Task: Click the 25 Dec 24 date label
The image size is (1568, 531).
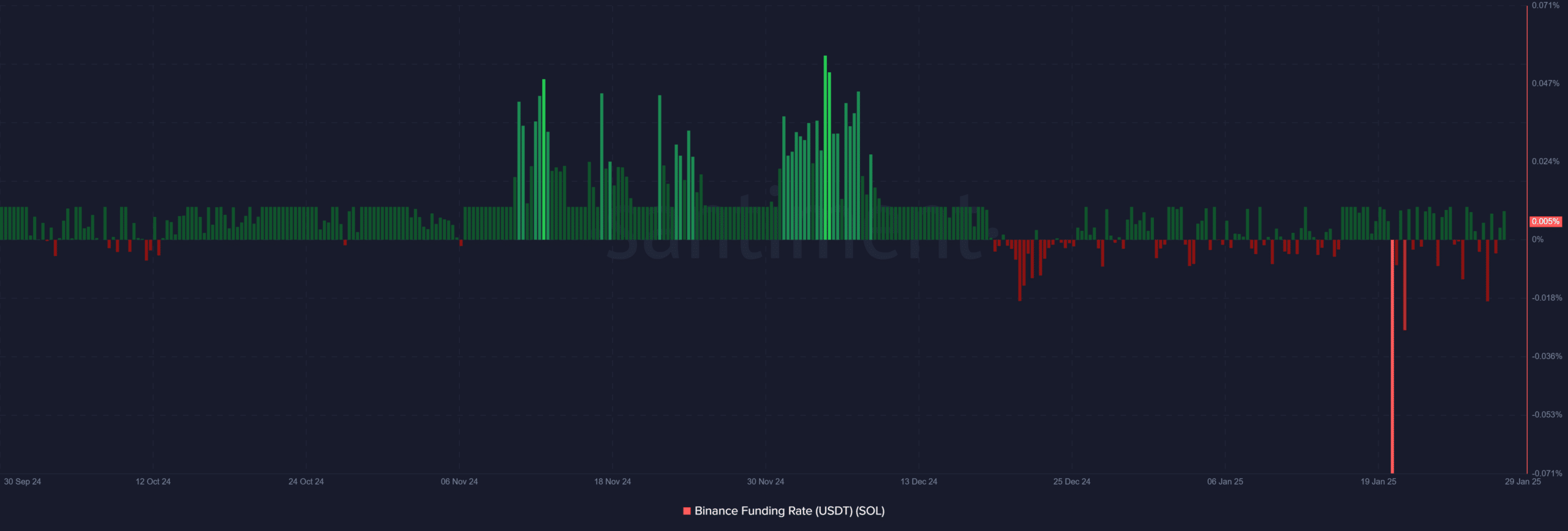Action: (x=1072, y=481)
